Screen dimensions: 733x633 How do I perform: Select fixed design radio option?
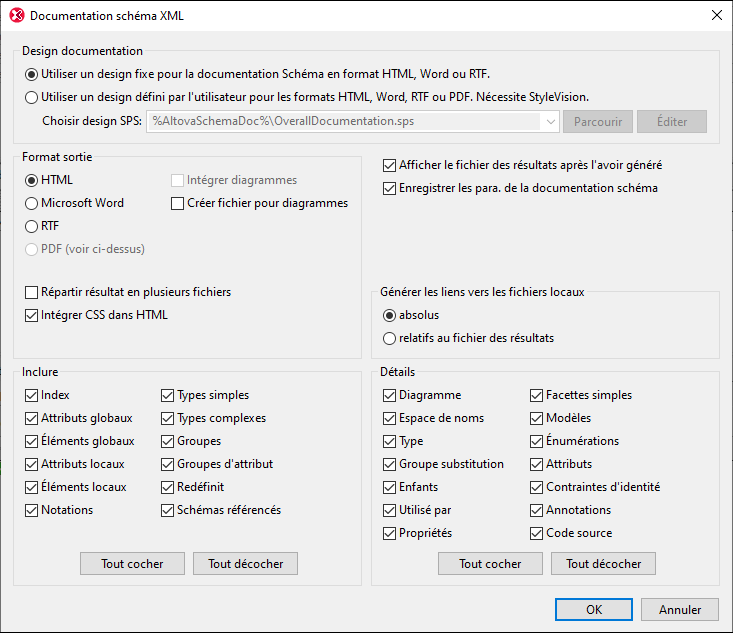[x=32, y=74]
